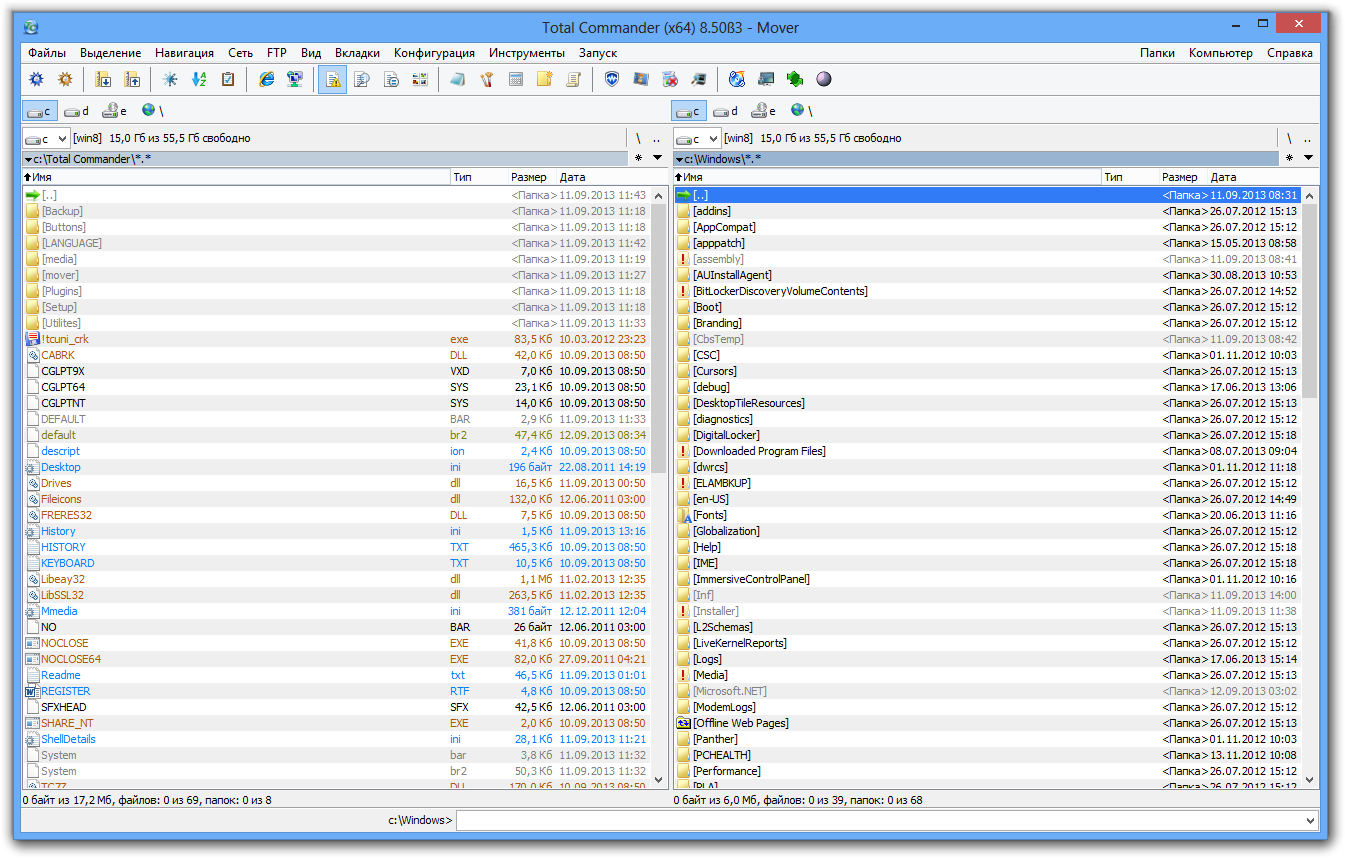Go to root in right panel

pos(1289,138)
